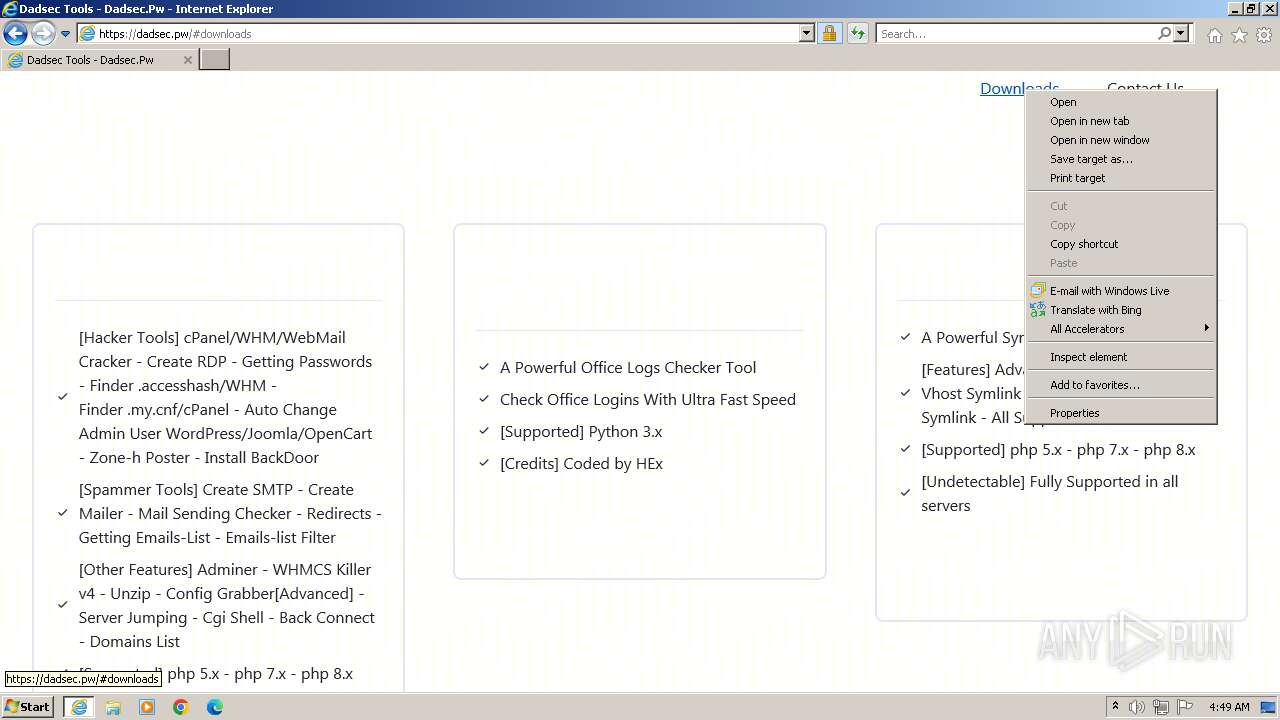Click the address bar URL field
The image size is (1280, 720).
tap(445, 33)
